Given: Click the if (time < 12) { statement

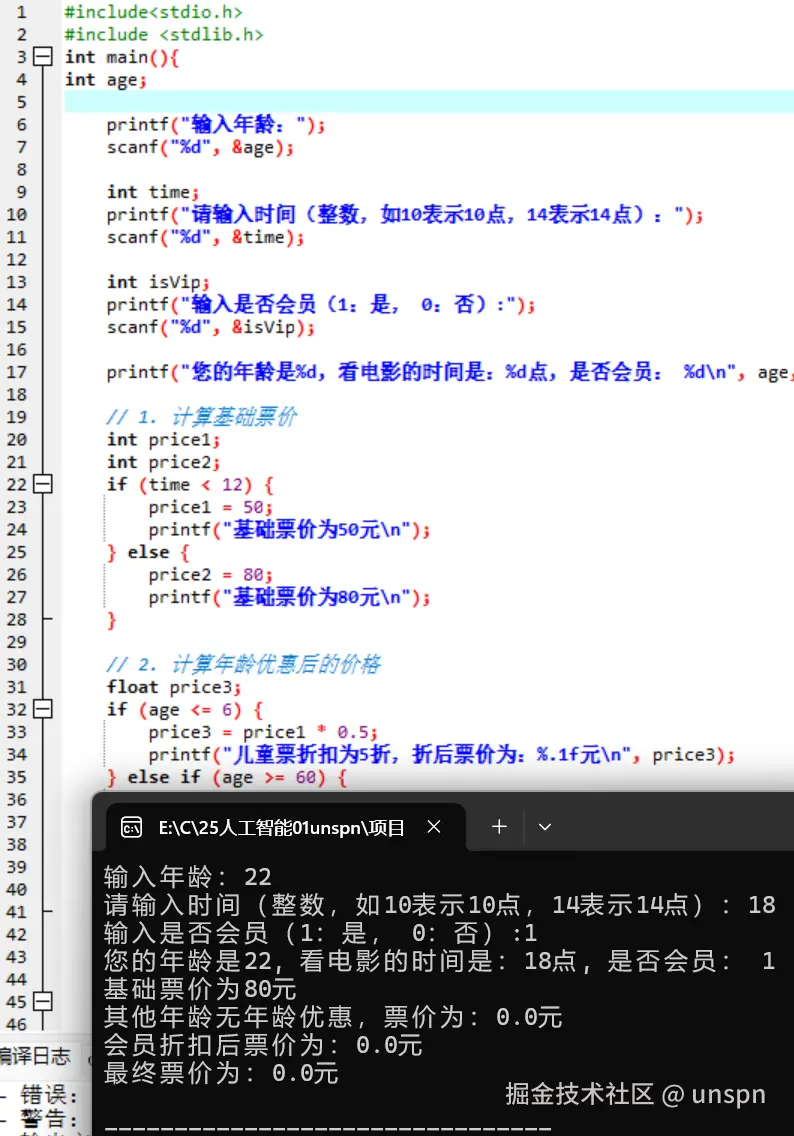Looking at the screenshot, I should point(190,484).
